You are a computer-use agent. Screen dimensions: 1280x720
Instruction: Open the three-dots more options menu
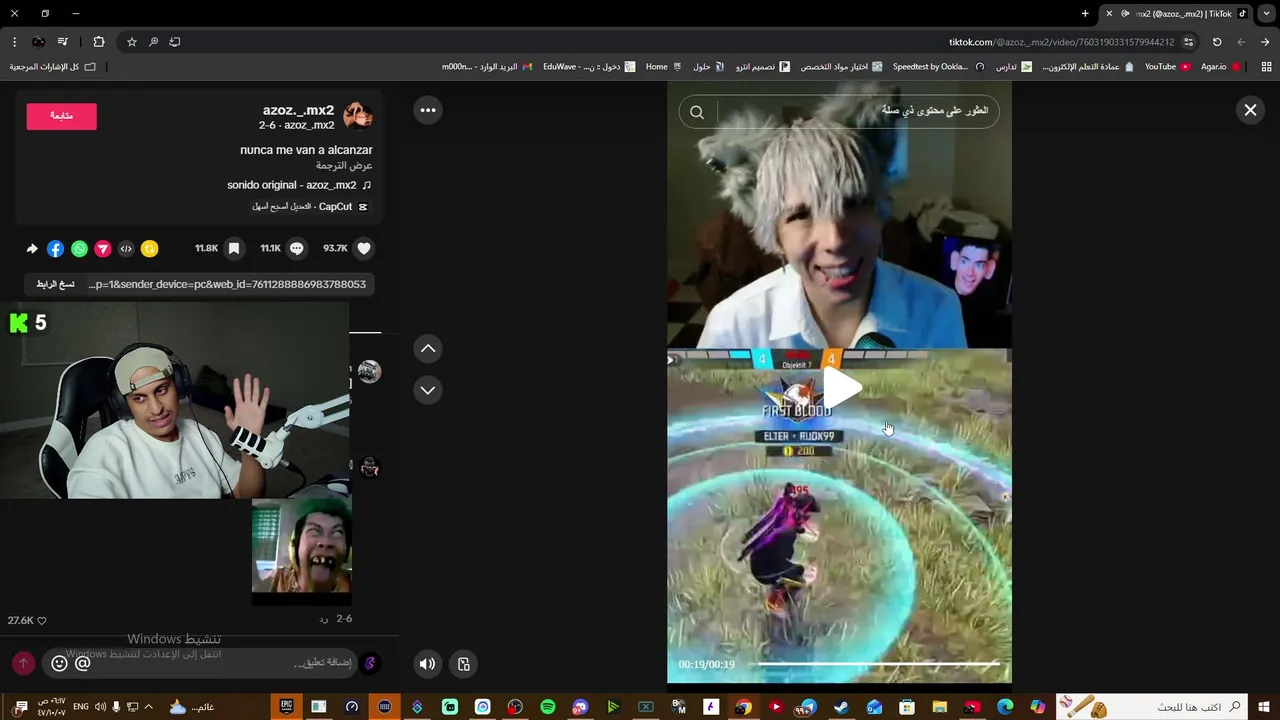click(428, 110)
